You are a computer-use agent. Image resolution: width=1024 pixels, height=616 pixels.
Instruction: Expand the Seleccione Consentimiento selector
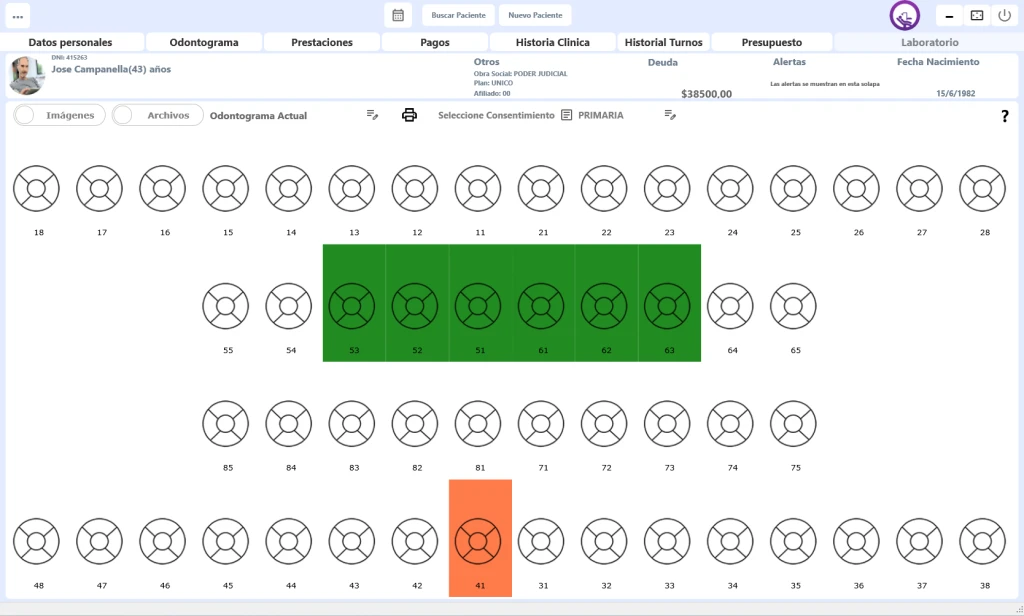pyautogui.click(x=496, y=115)
